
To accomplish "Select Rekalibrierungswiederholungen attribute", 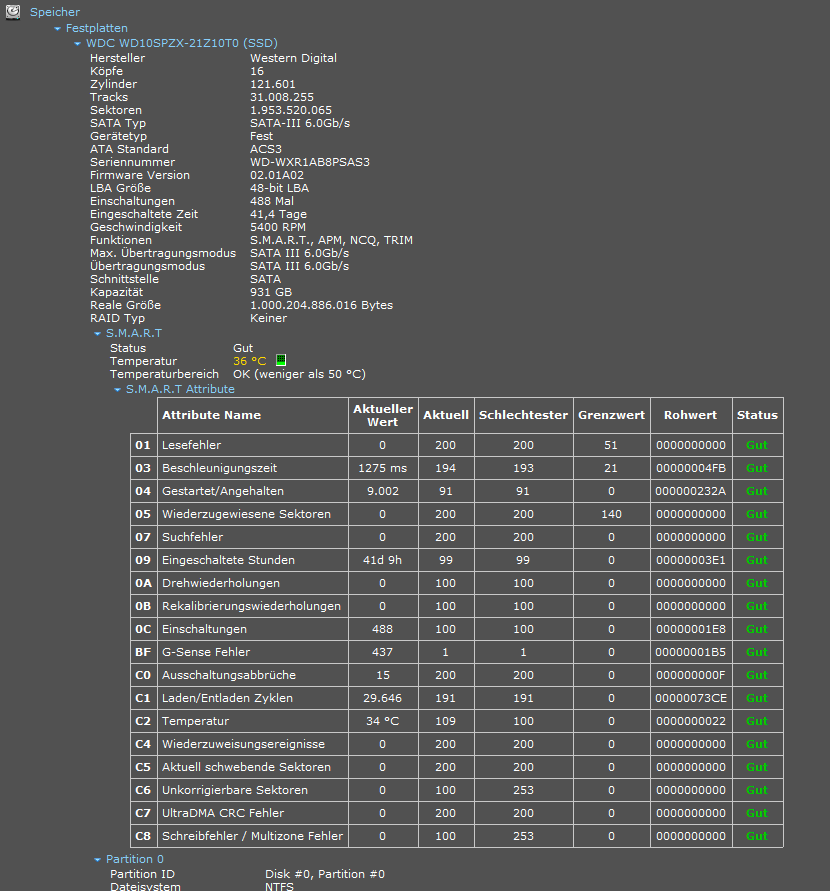I will tap(251, 606).
